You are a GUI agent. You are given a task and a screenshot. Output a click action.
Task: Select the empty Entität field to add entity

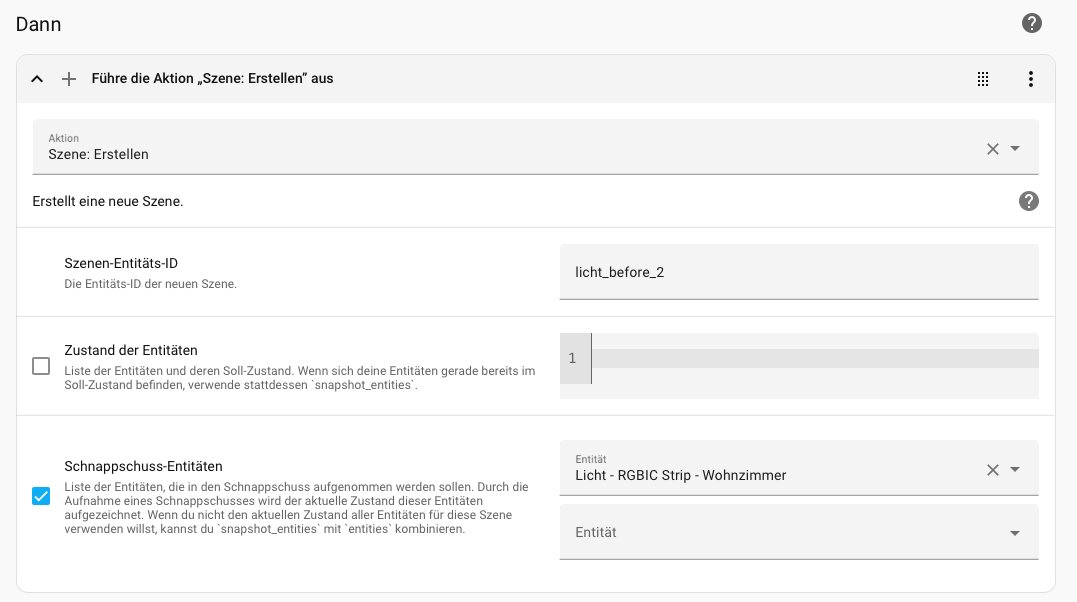point(780,533)
